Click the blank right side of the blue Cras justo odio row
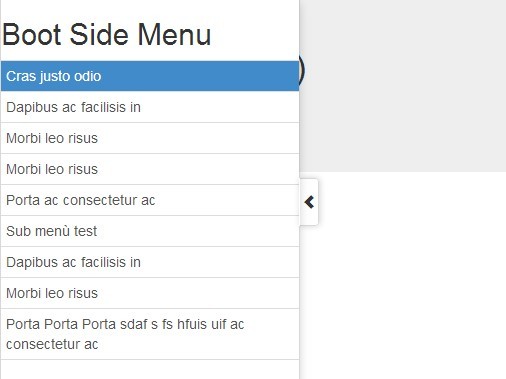The image size is (506, 379). (200, 76)
